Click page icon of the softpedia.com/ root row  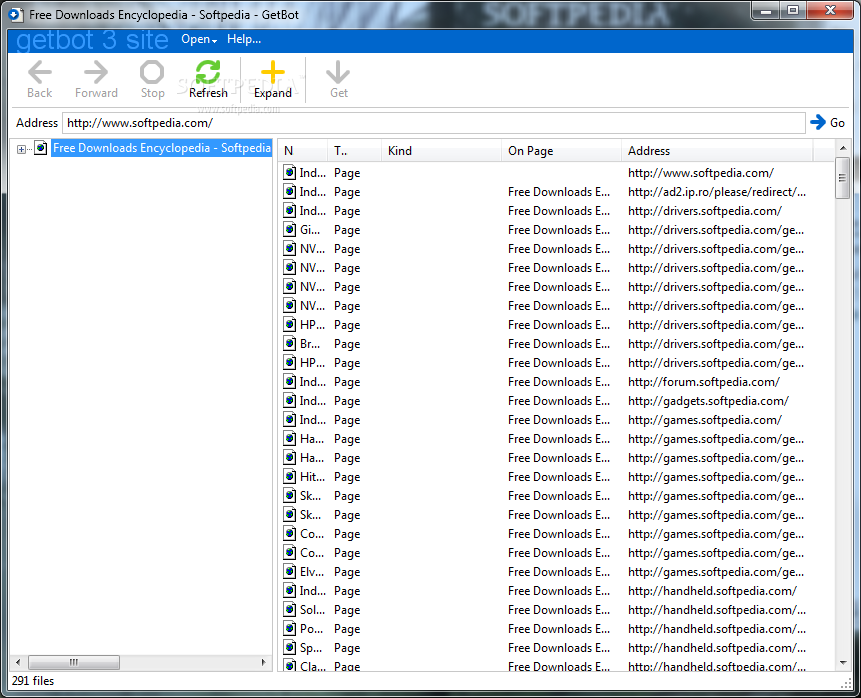(x=289, y=172)
